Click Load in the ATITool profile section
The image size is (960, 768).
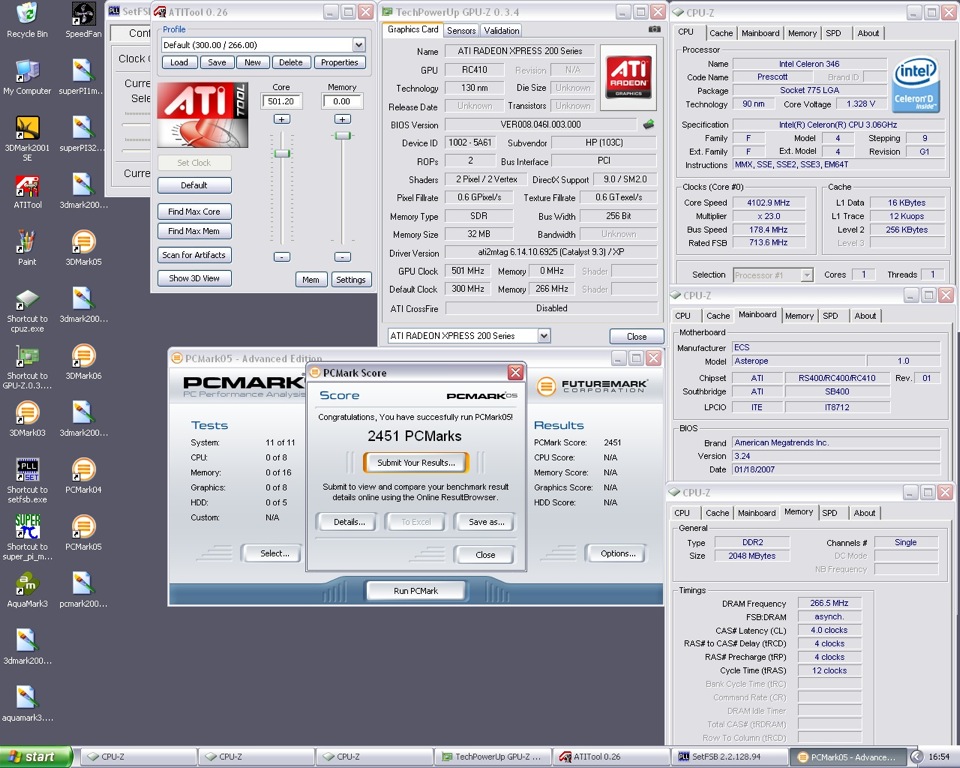(x=179, y=62)
